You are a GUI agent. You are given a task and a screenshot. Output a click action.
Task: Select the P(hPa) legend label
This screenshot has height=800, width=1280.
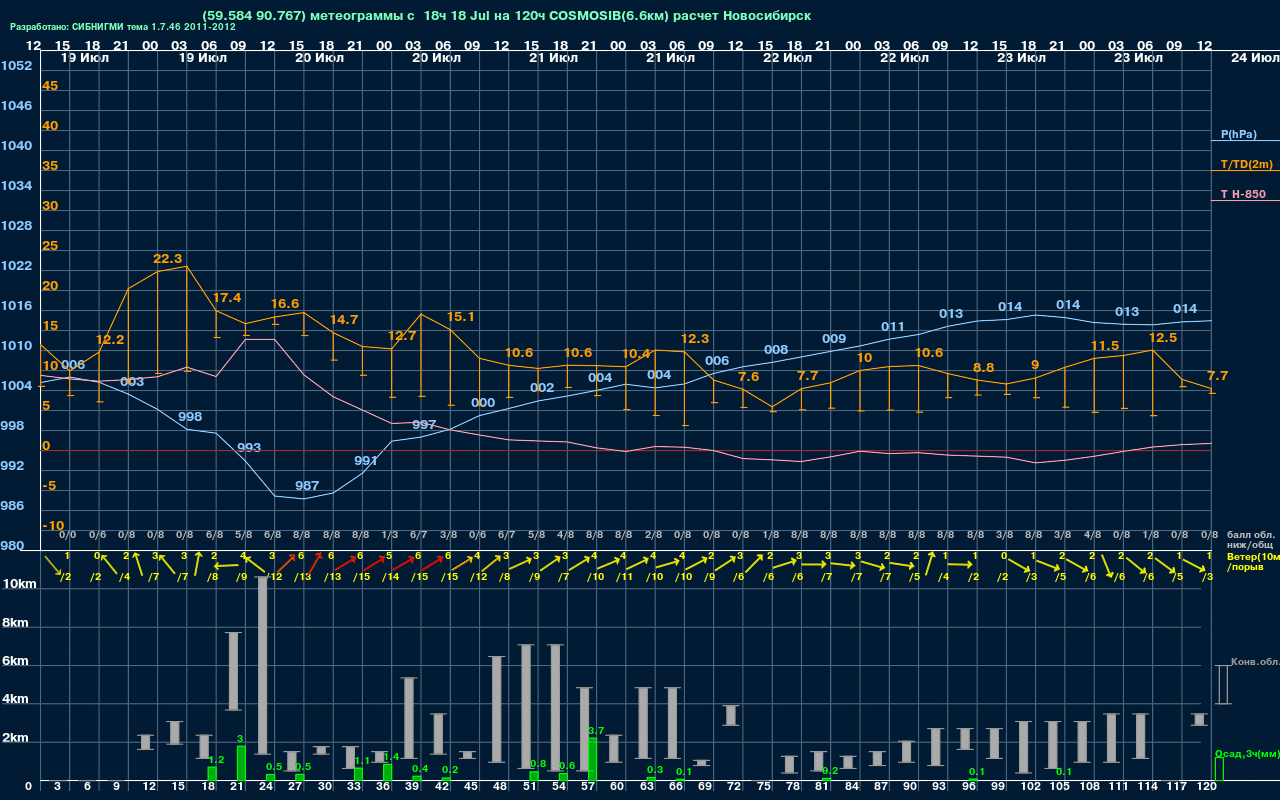[x=1238, y=134]
